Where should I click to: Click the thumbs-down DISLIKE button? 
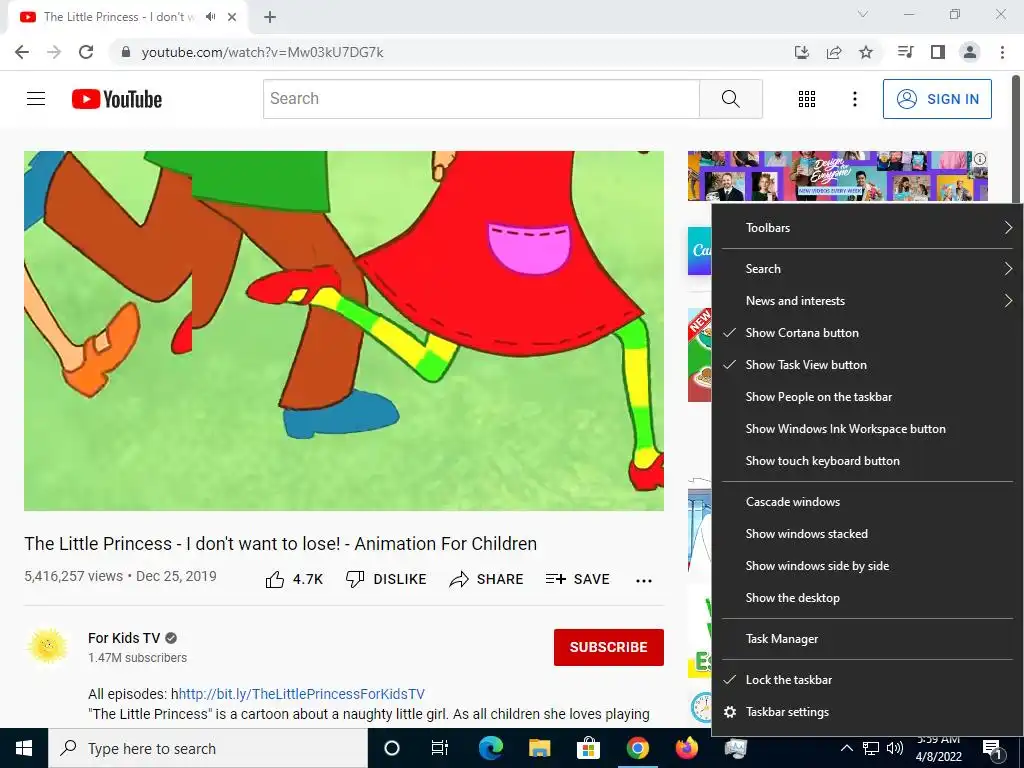(386, 579)
